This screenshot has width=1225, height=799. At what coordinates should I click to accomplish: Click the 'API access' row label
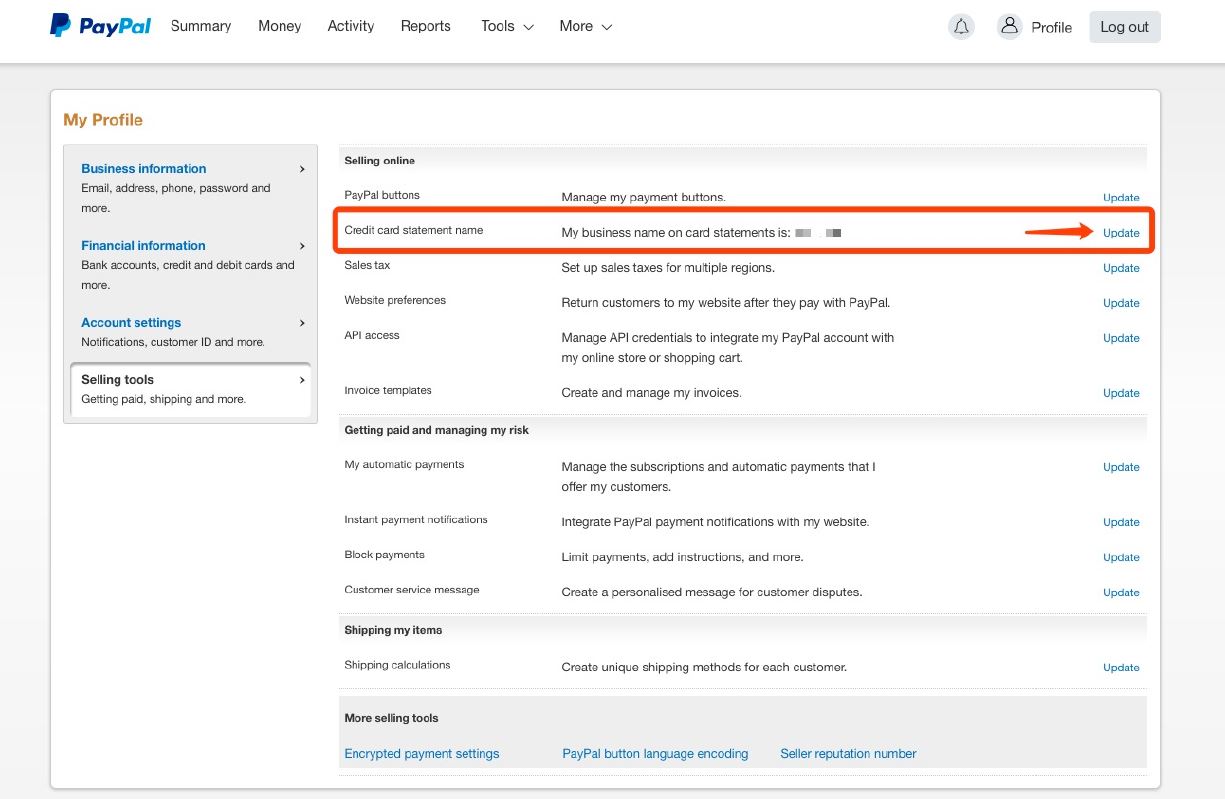coord(372,335)
